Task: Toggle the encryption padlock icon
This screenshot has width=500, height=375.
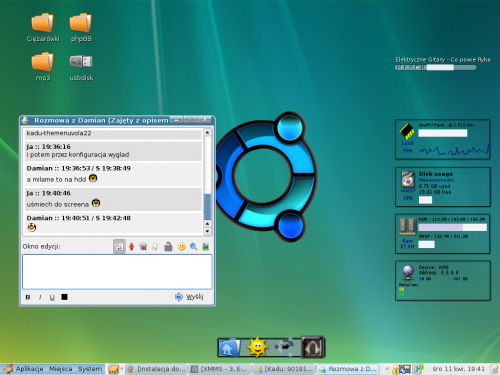Action: pyautogui.click(x=168, y=247)
